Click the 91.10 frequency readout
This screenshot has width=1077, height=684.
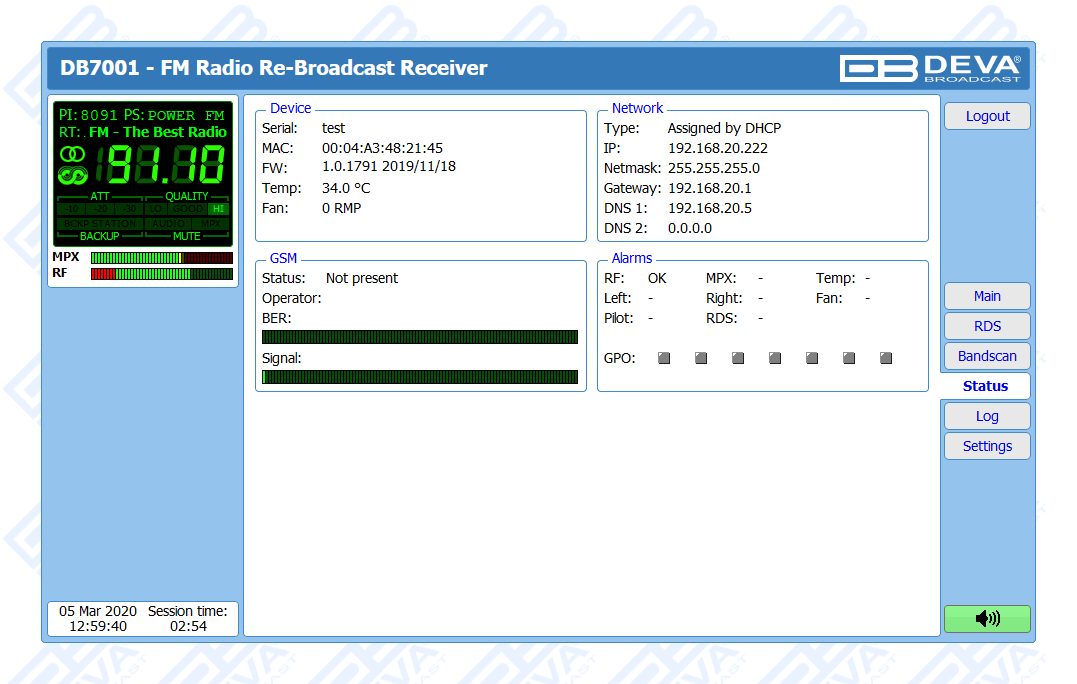[165, 165]
